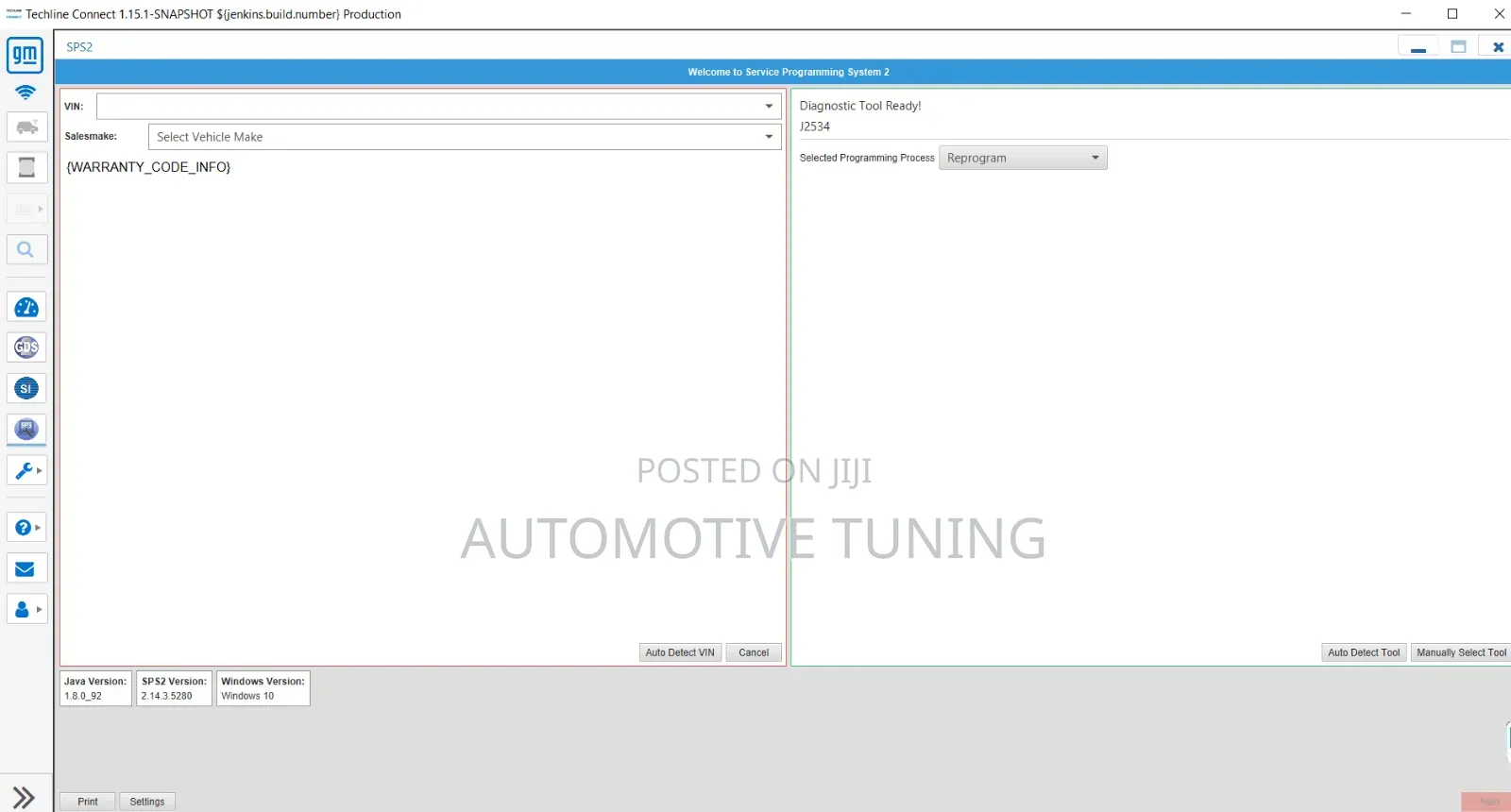The height and width of the screenshot is (812, 1511).
Task: Open the wrench tools menu icon
Action: [x=26, y=470]
